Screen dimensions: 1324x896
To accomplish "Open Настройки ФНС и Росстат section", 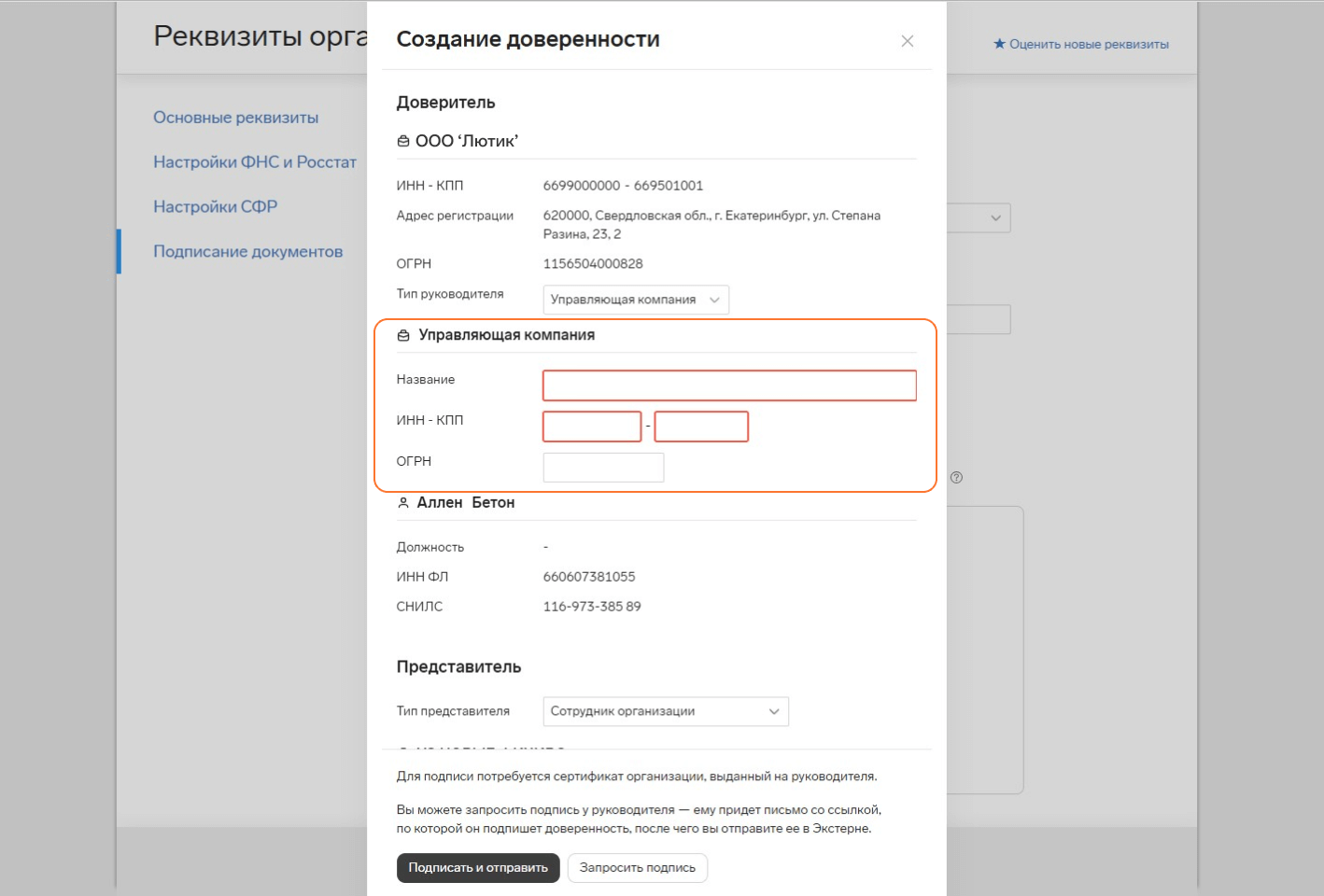I will click(x=255, y=162).
